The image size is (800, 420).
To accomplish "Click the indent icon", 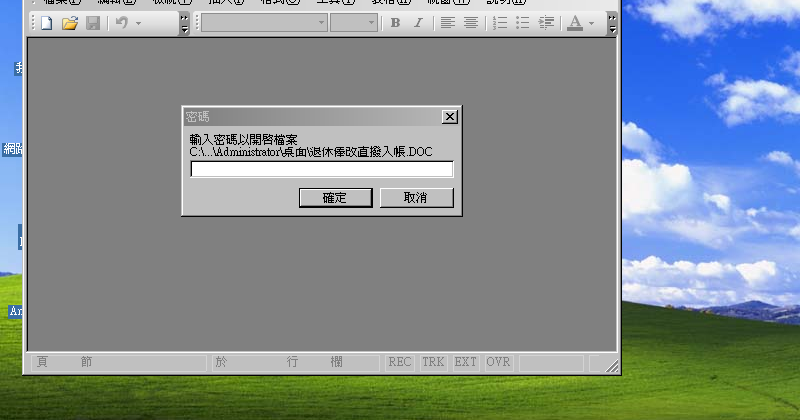I will [x=546, y=23].
